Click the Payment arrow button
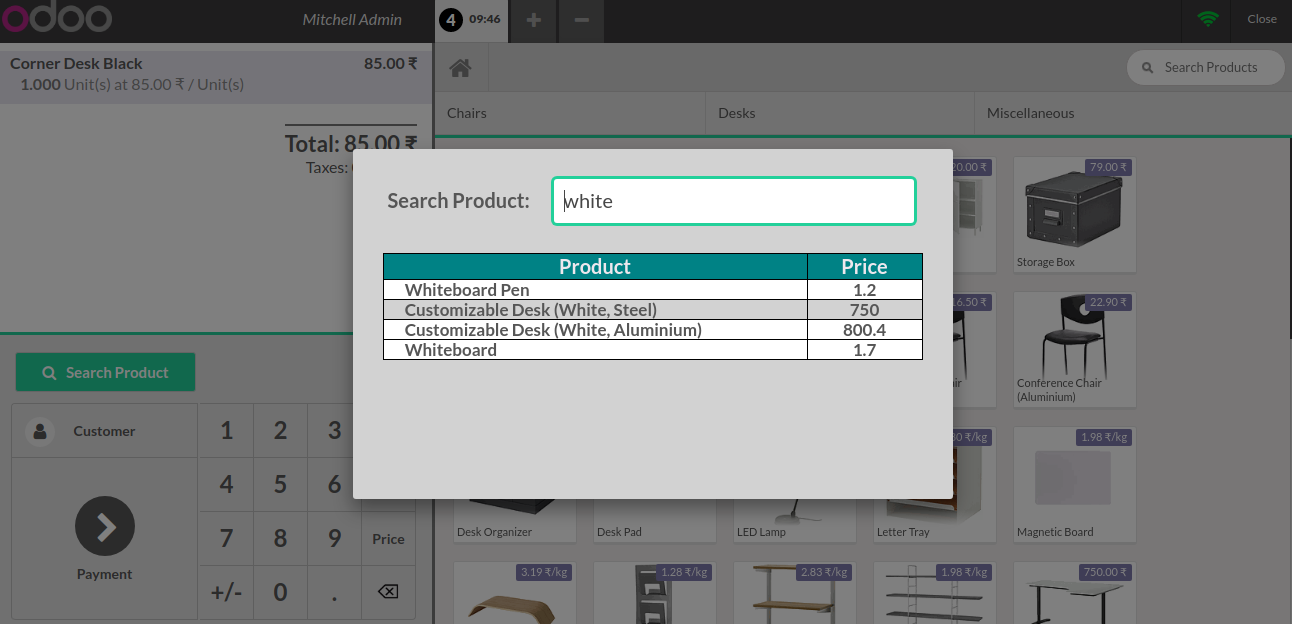1292x624 pixels. click(105, 526)
